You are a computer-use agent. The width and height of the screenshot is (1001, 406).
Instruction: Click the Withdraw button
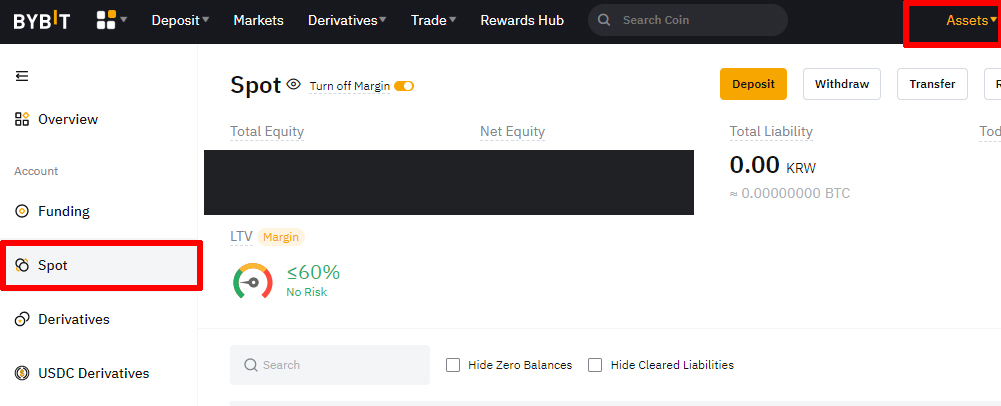842,84
